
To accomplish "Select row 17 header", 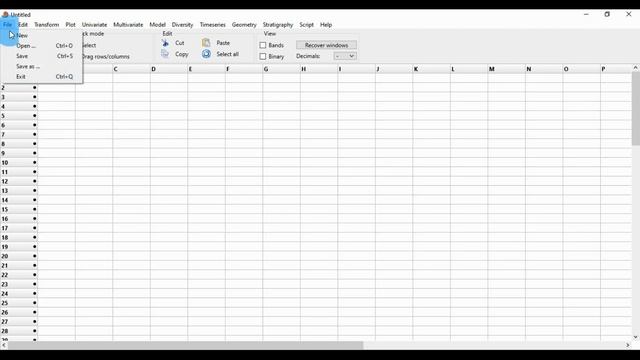I will point(19,228).
